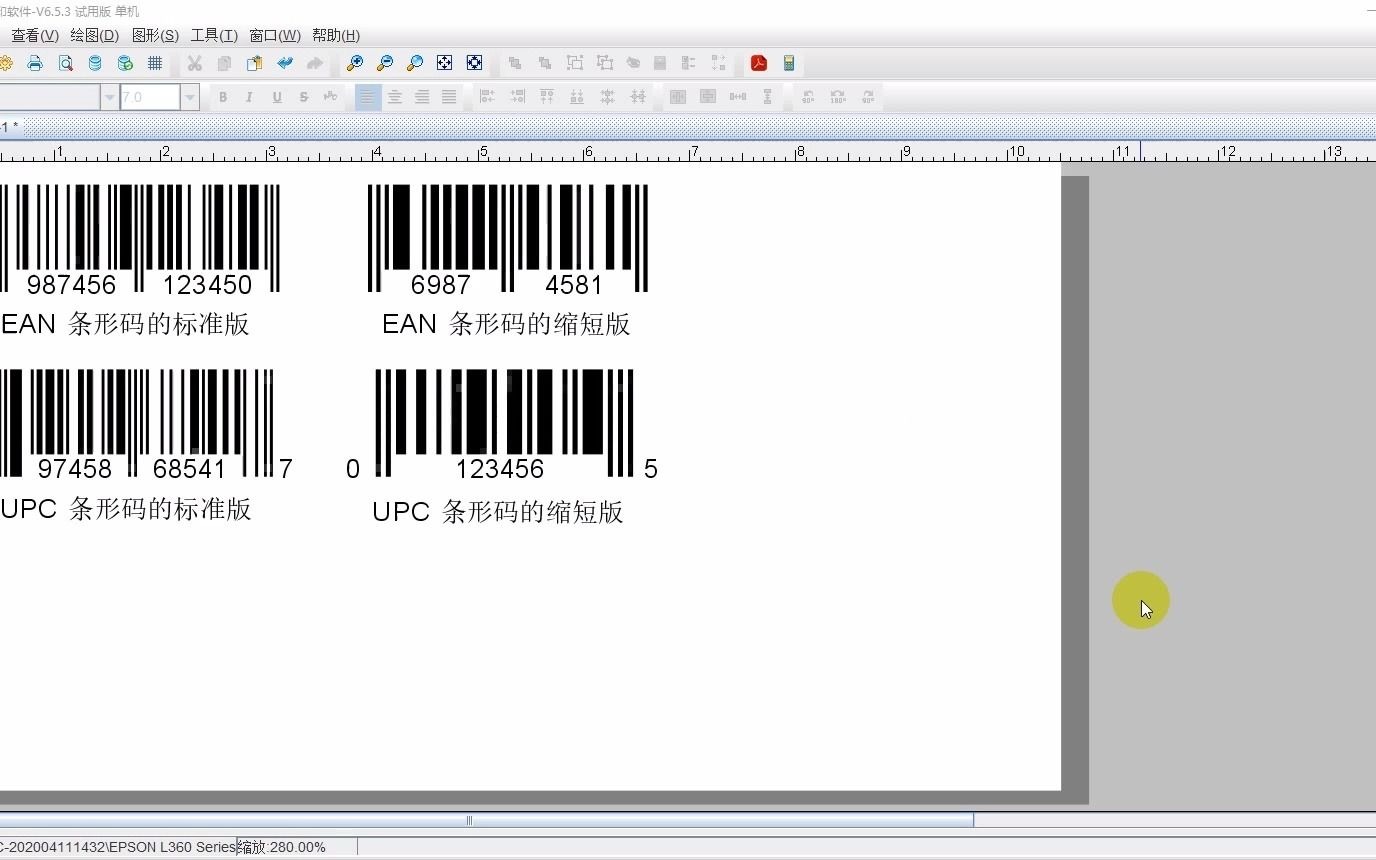The image size is (1376, 860).
Task: Click rotate right 90° icon
Action: (x=868, y=97)
